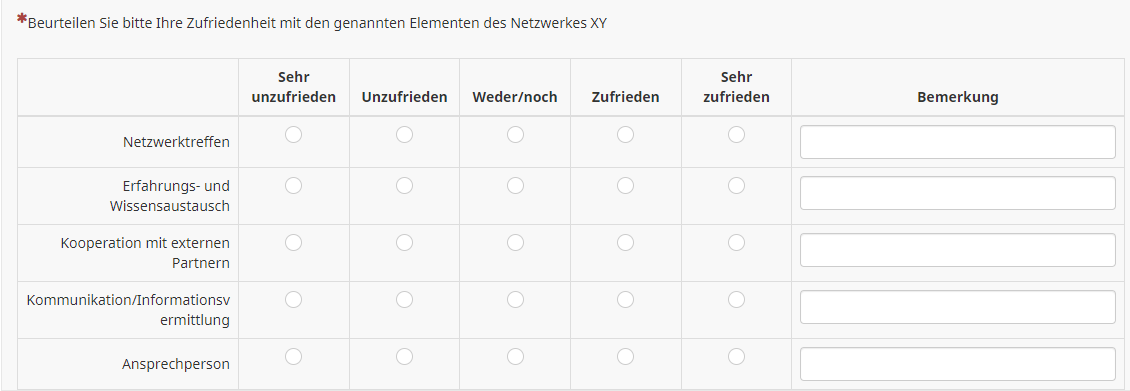The height and width of the screenshot is (391, 1130).
Task: Click the Bemerkung field for Ansprechperson
Action: pos(958,364)
